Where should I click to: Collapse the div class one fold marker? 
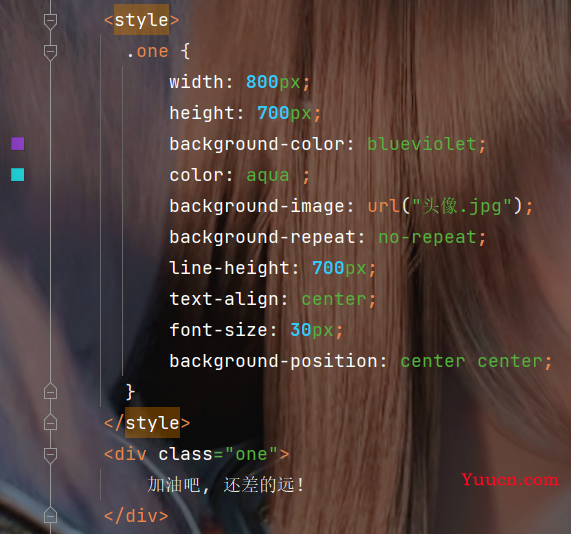(x=50, y=455)
